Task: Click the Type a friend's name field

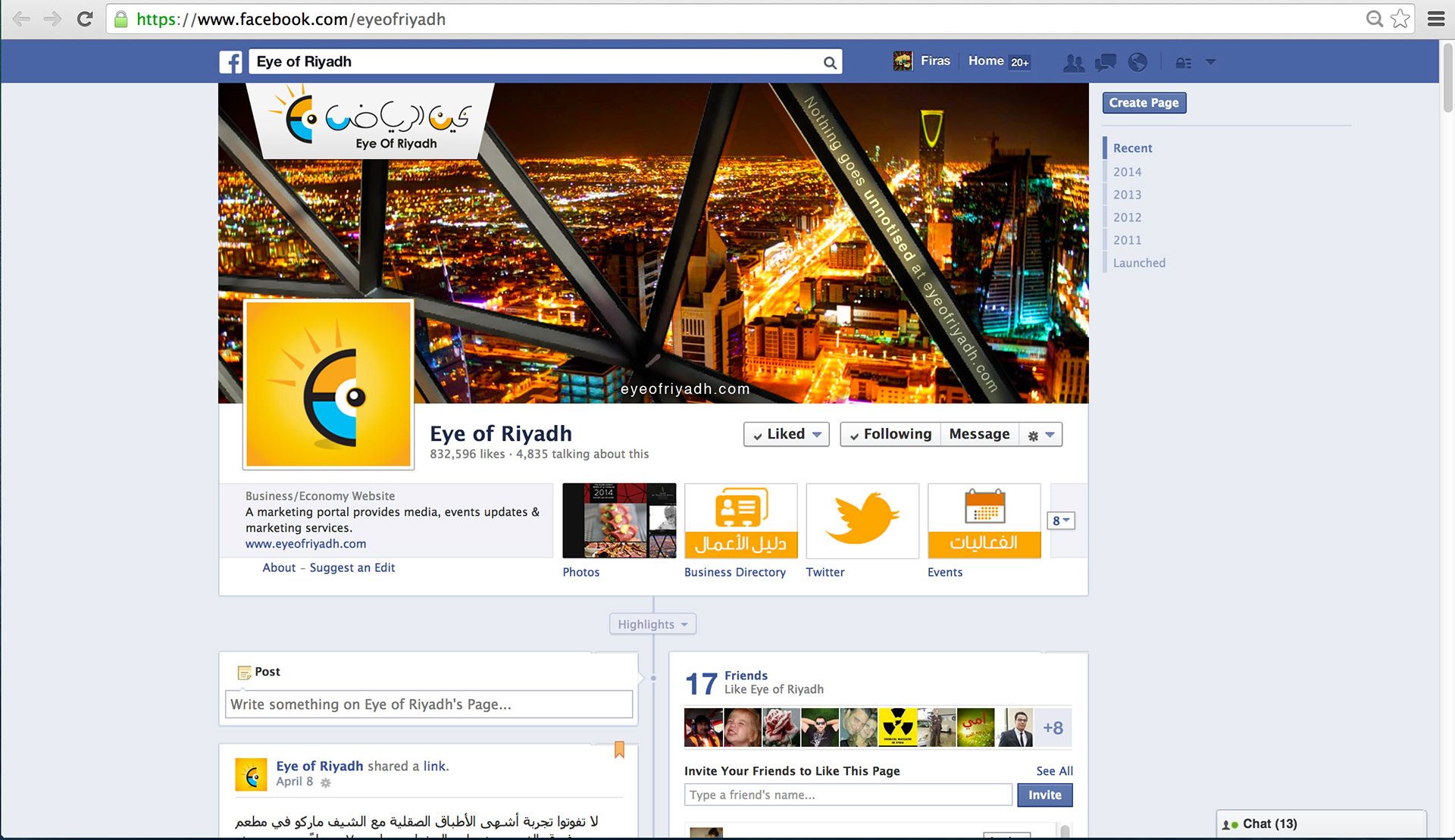Action: 848,795
